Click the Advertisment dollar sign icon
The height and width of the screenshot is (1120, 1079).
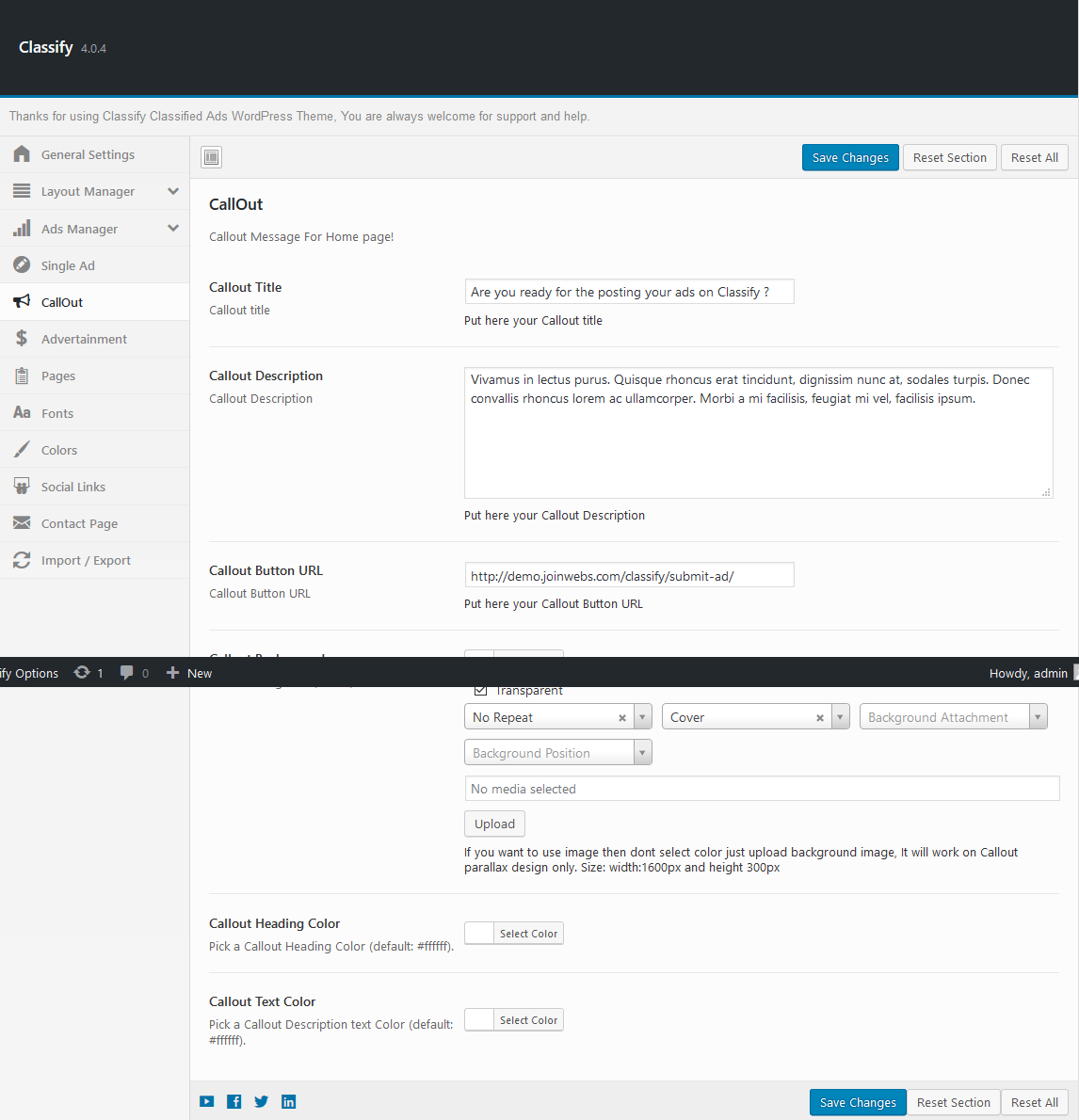[23, 338]
